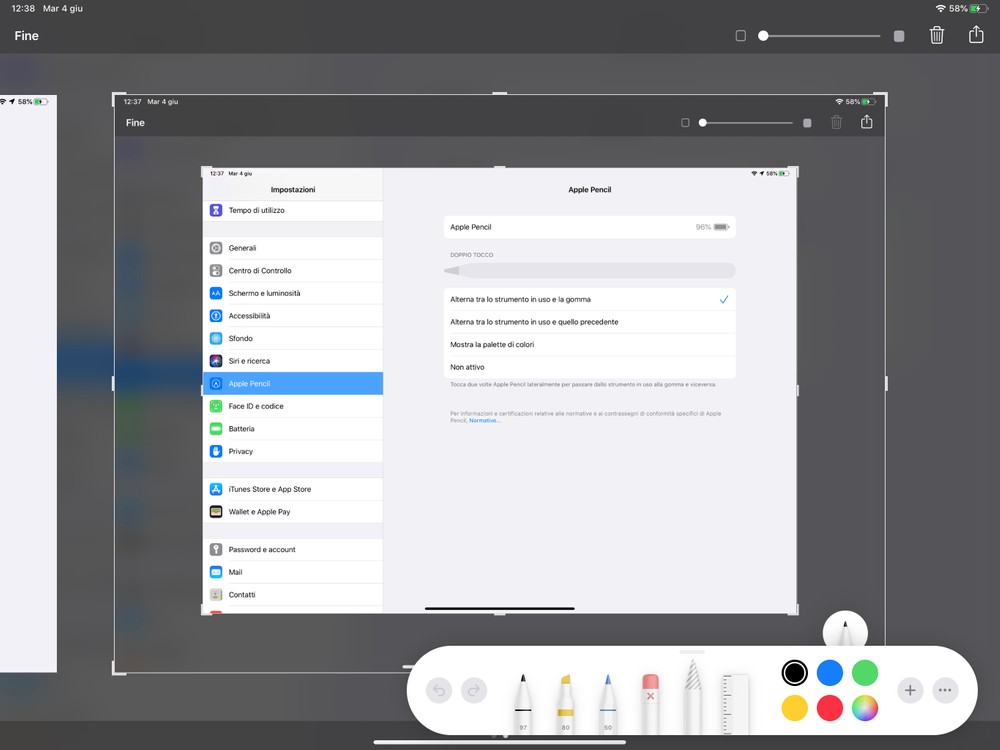This screenshot has width=1000, height=750.
Task: Click the blue Normative link
Action: click(484, 420)
